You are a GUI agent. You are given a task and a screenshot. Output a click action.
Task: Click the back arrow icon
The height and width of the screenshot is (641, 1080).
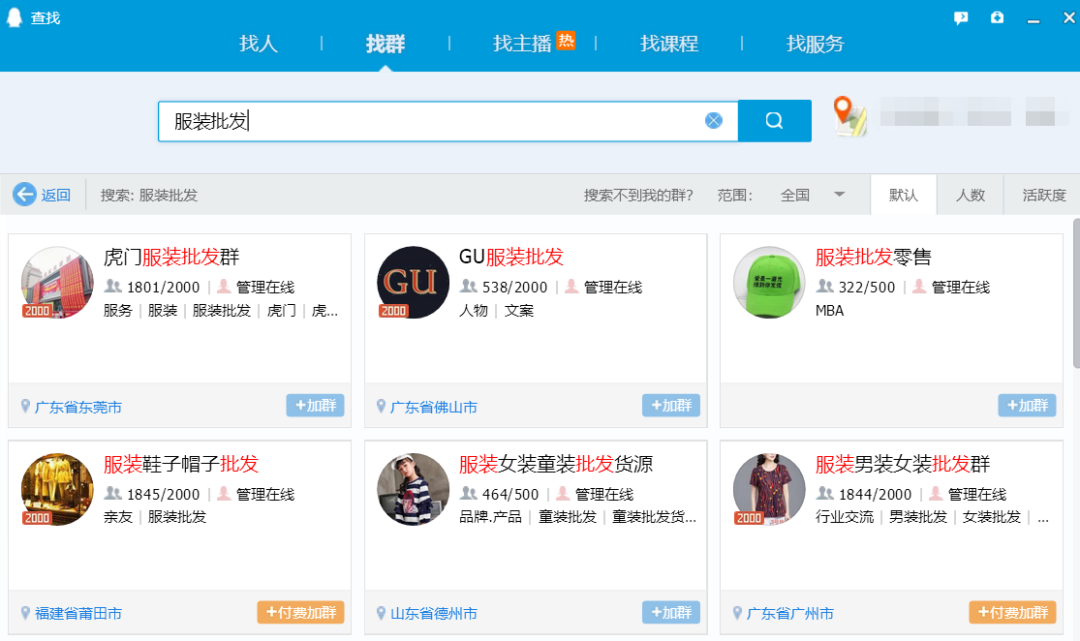(x=25, y=195)
